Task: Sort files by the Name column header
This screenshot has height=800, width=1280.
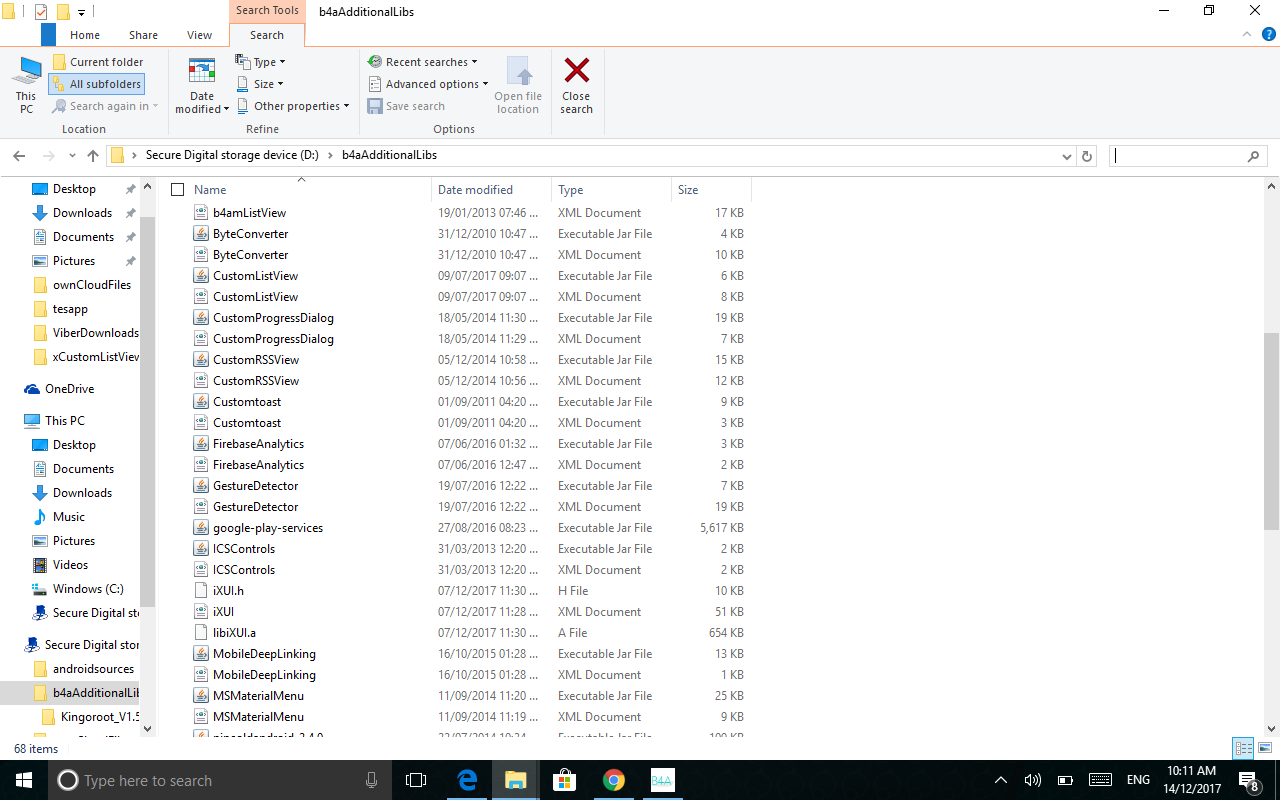Action: (310, 190)
